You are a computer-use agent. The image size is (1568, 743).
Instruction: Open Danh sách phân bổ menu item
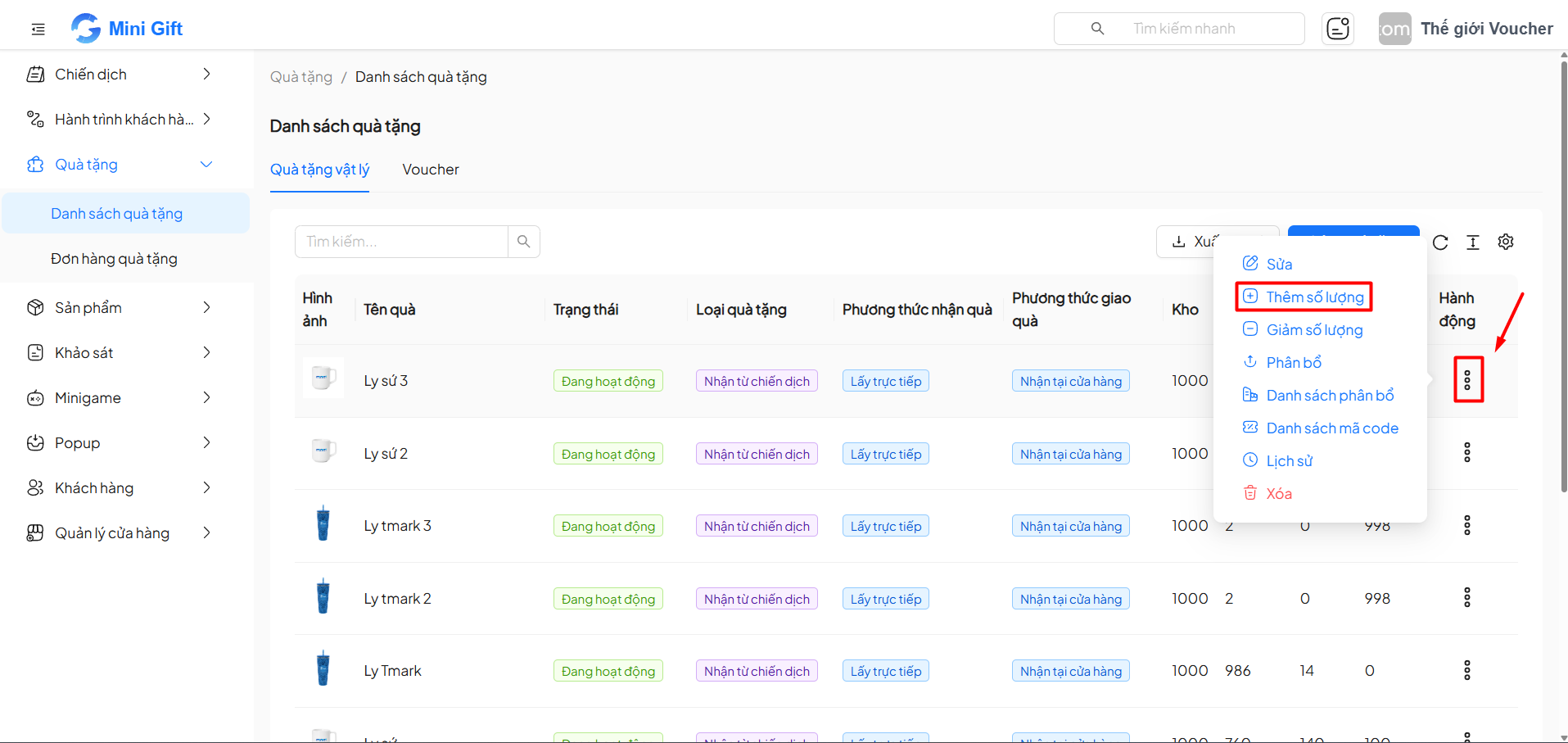tap(1320, 395)
